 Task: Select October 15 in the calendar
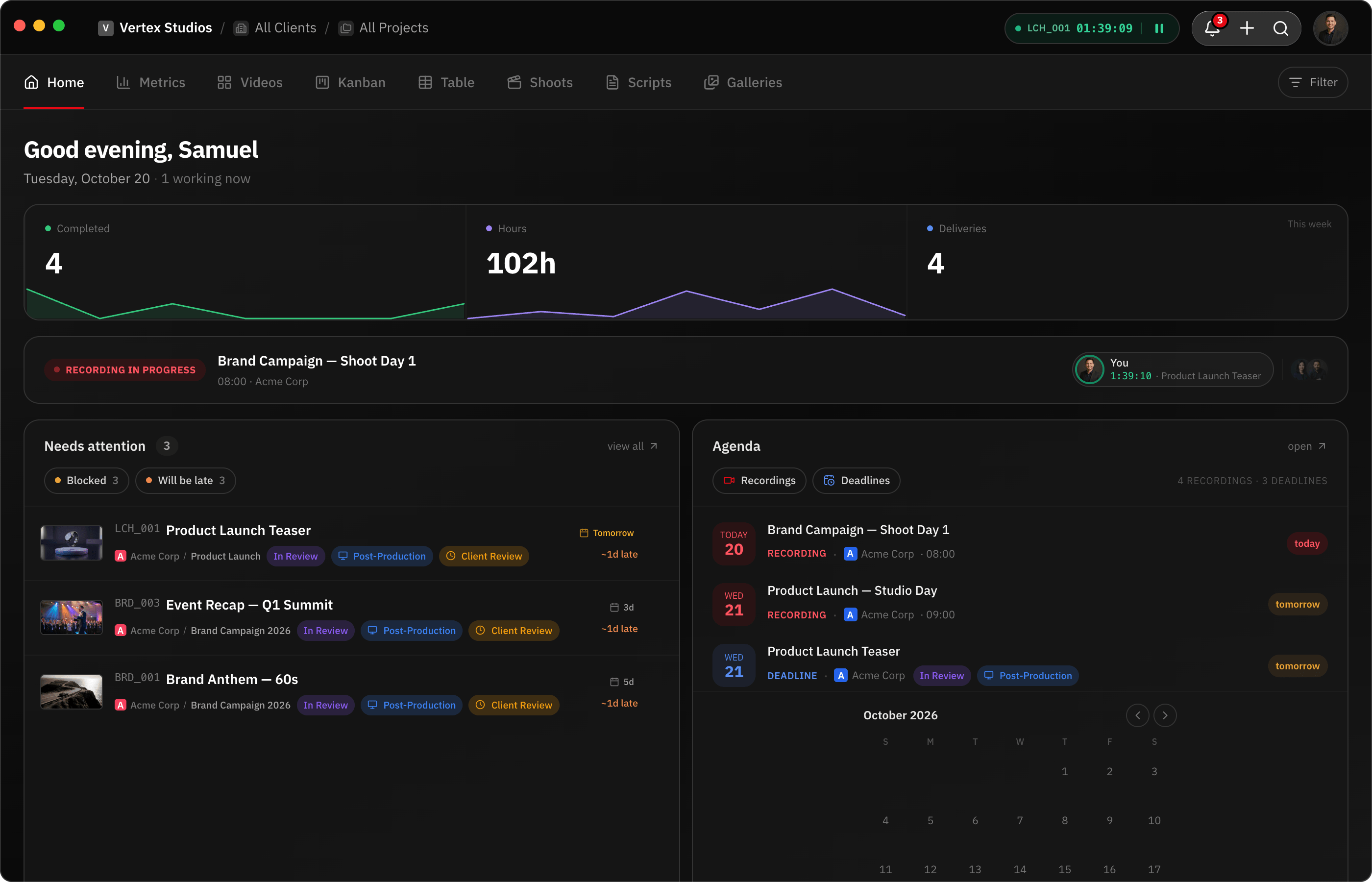(x=1064, y=869)
